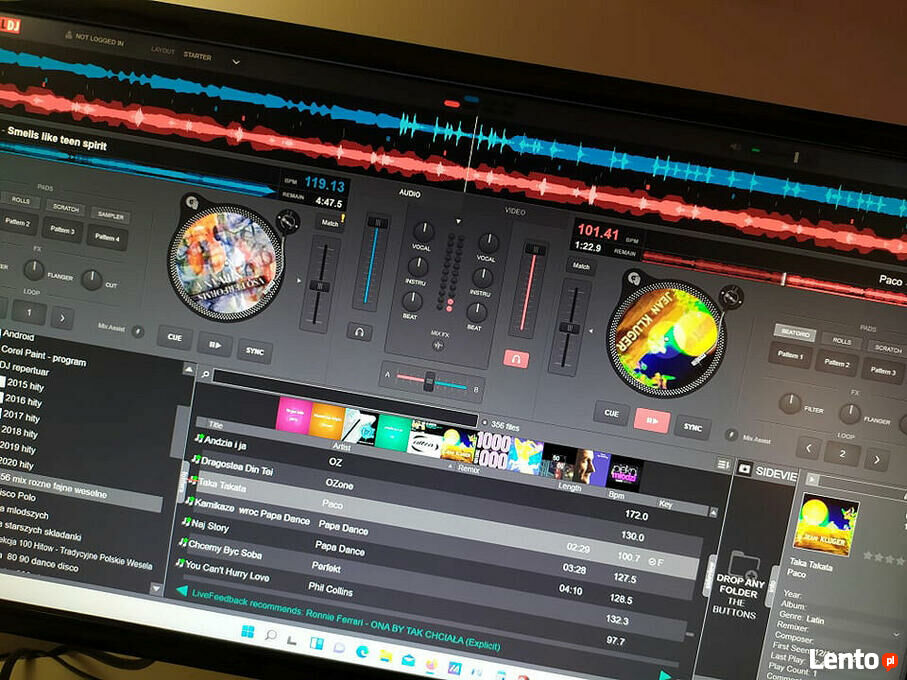Open the browser options list icon
Viewport: 907px width, 680px height.
click(724, 465)
